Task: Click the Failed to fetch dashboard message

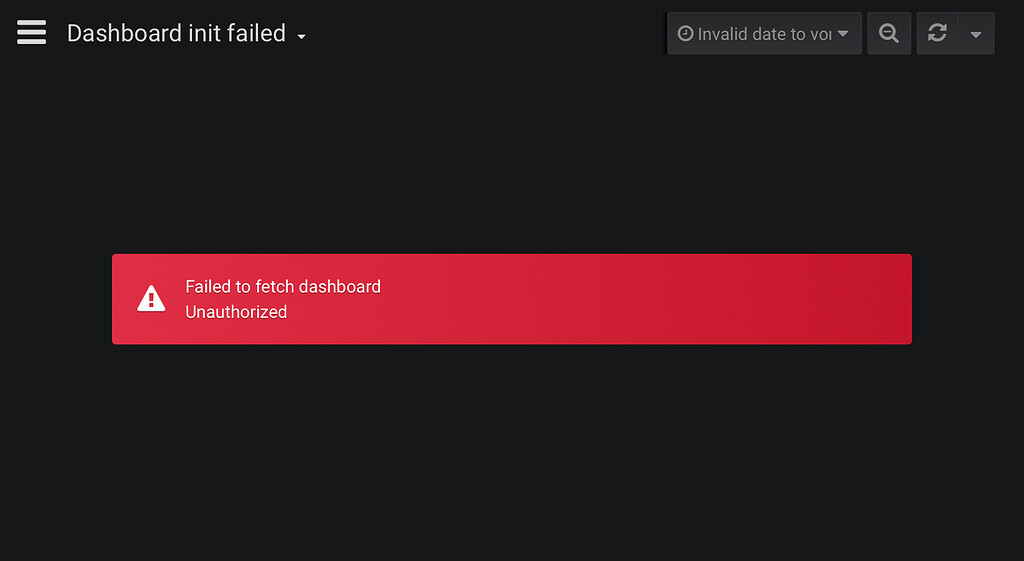Action: (x=283, y=287)
